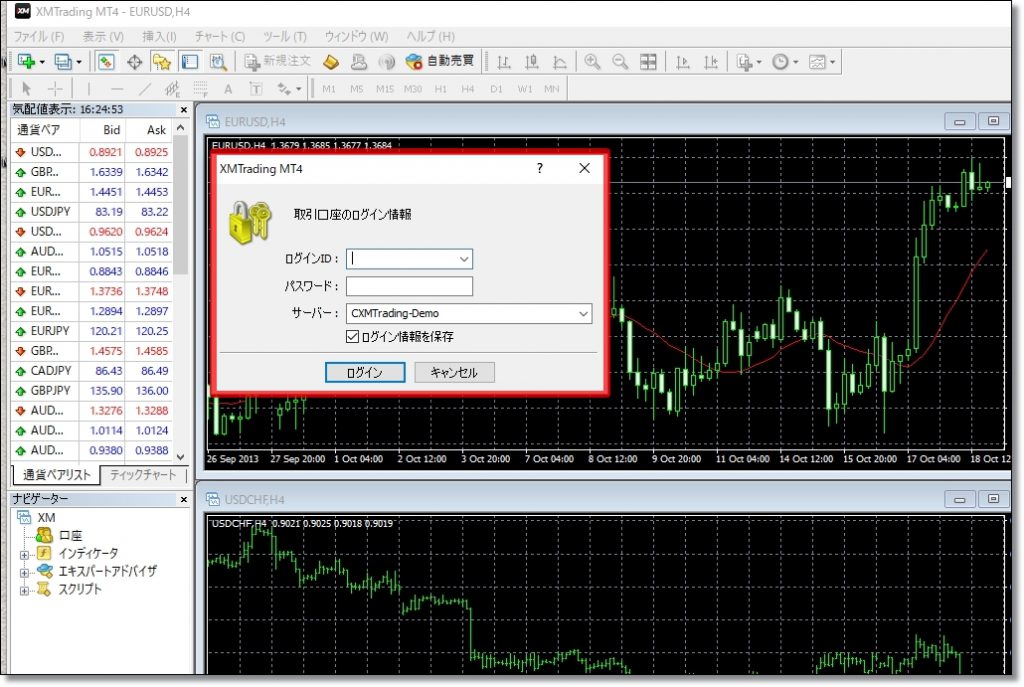Switch to the 通貨ペアリスト tab
The height and width of the screenshot is (687, 1024).
point(57,475)
